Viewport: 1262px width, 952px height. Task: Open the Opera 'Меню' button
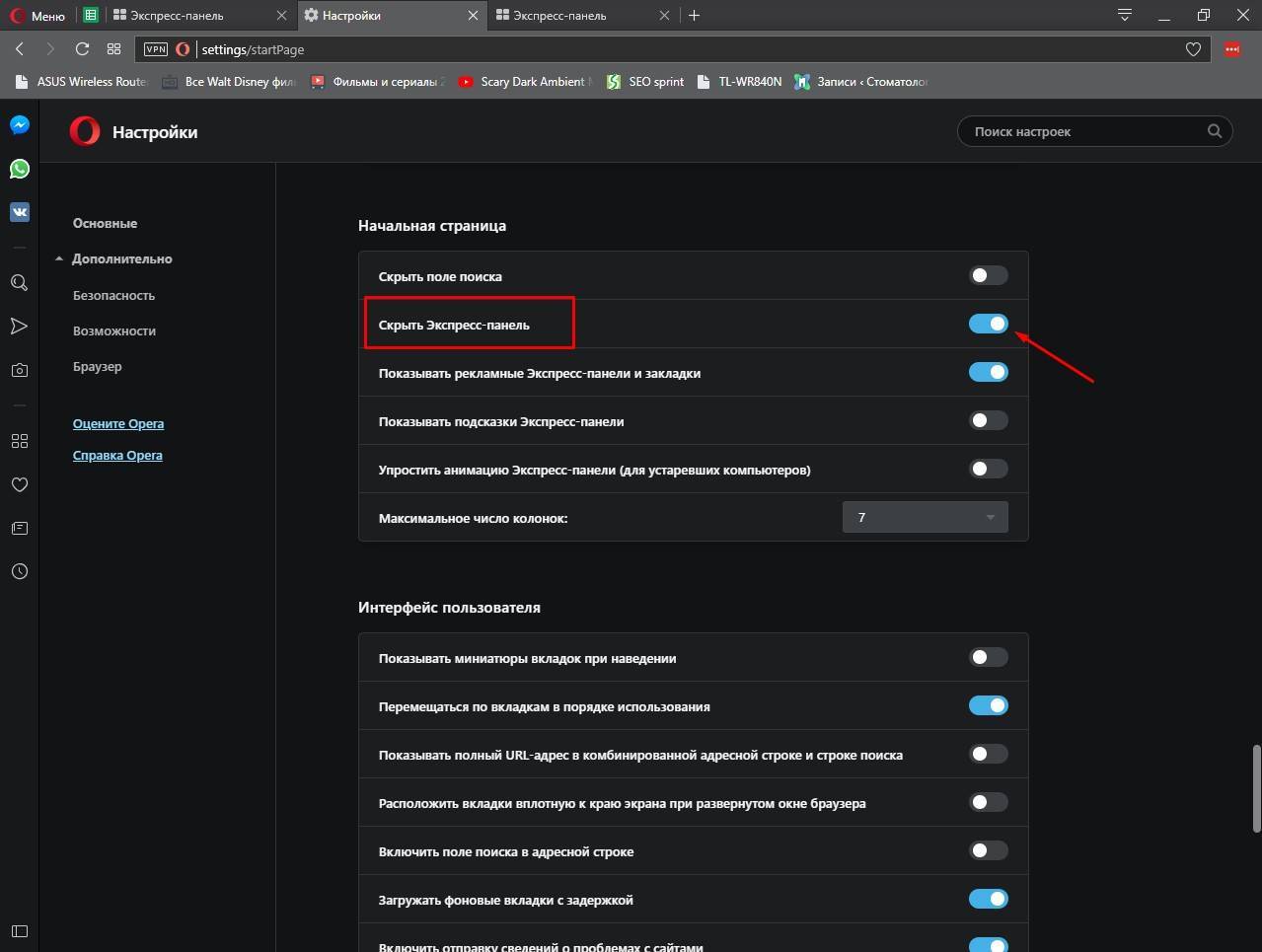point(37,16)
